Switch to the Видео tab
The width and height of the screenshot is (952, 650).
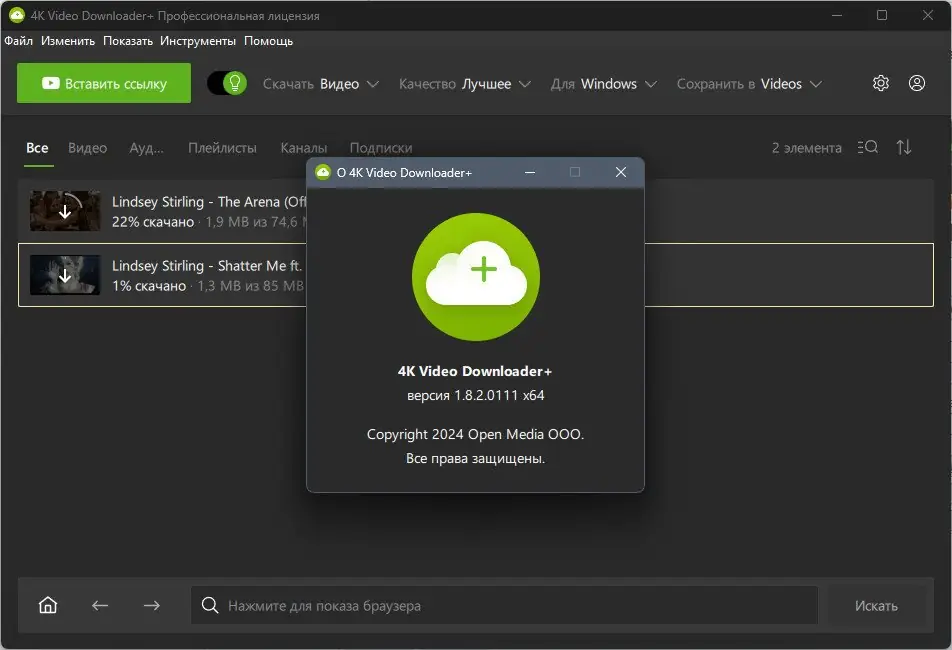pyautogui.click(x=87, y=148)
